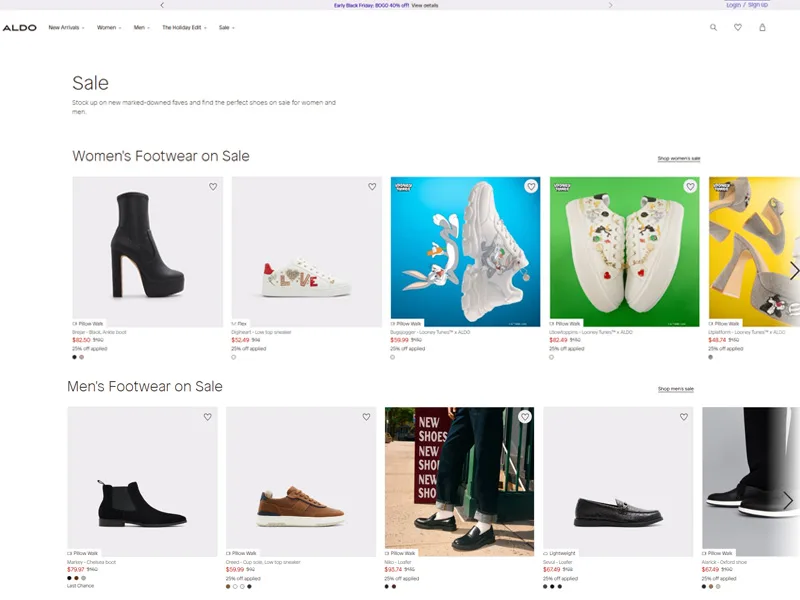
Task: Open Bugs Bunny sneaker image
Action: pyautogui.click(x=465, y=252)
